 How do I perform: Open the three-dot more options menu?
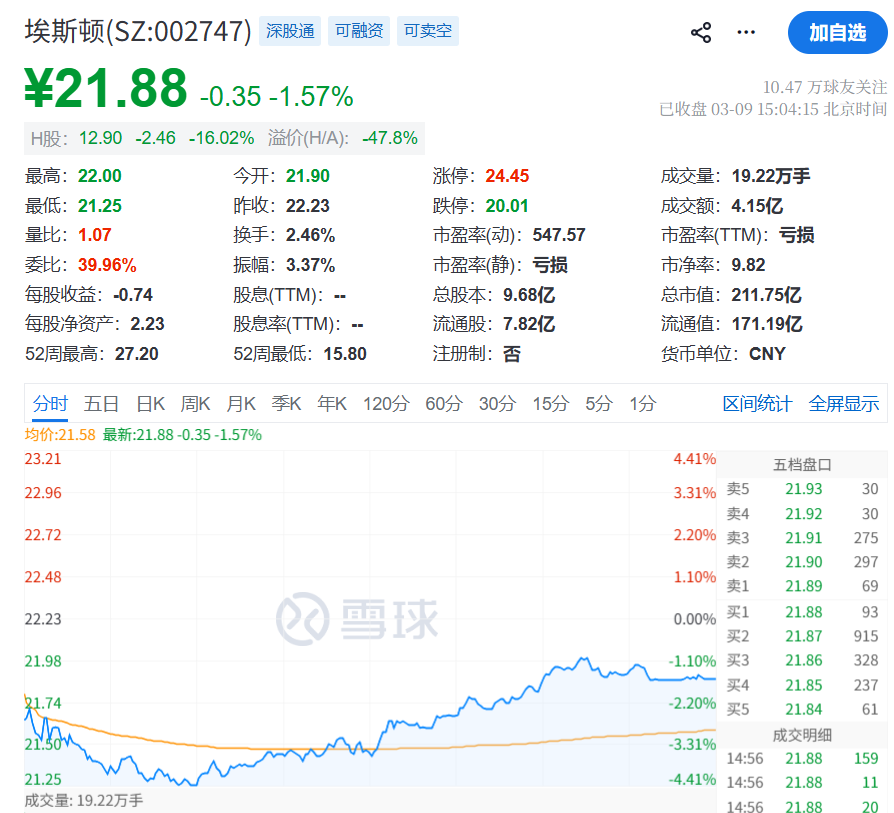pos(746,32)
